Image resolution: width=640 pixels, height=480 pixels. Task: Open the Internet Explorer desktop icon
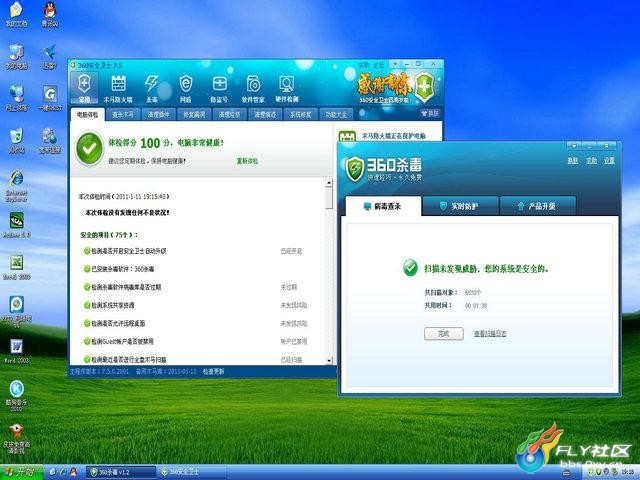16,186
